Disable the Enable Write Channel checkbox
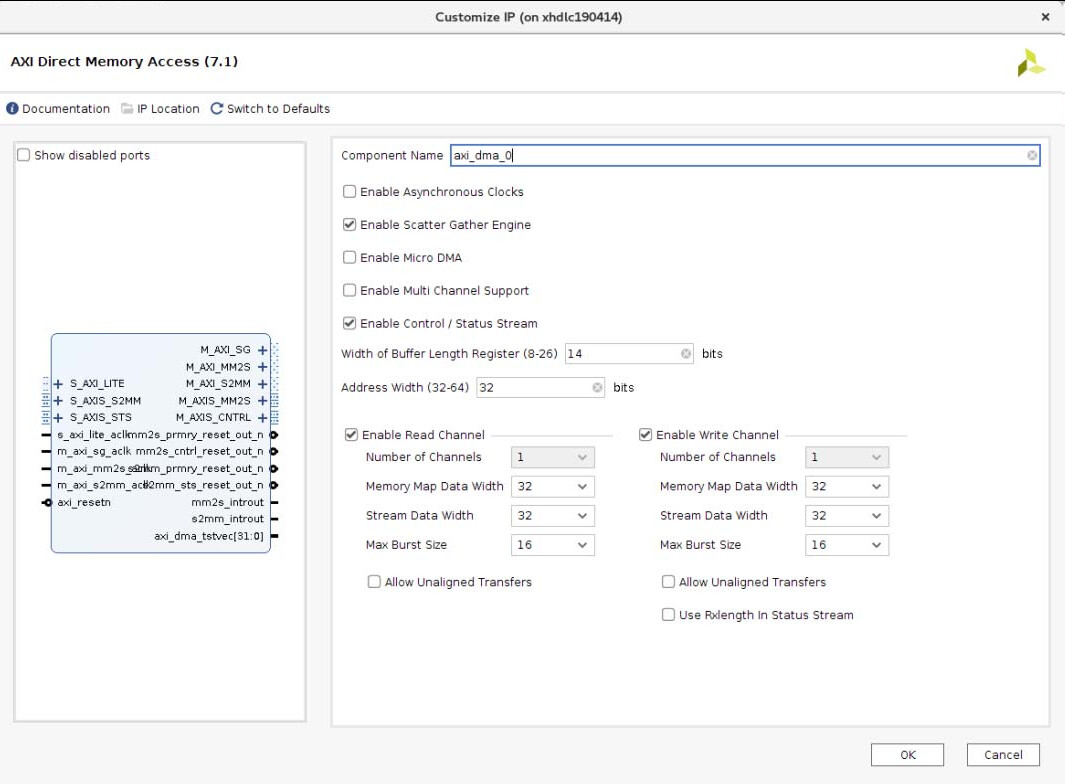This screenshot has width=1065, height=784. pyautogui.click(x=646, y=435)
